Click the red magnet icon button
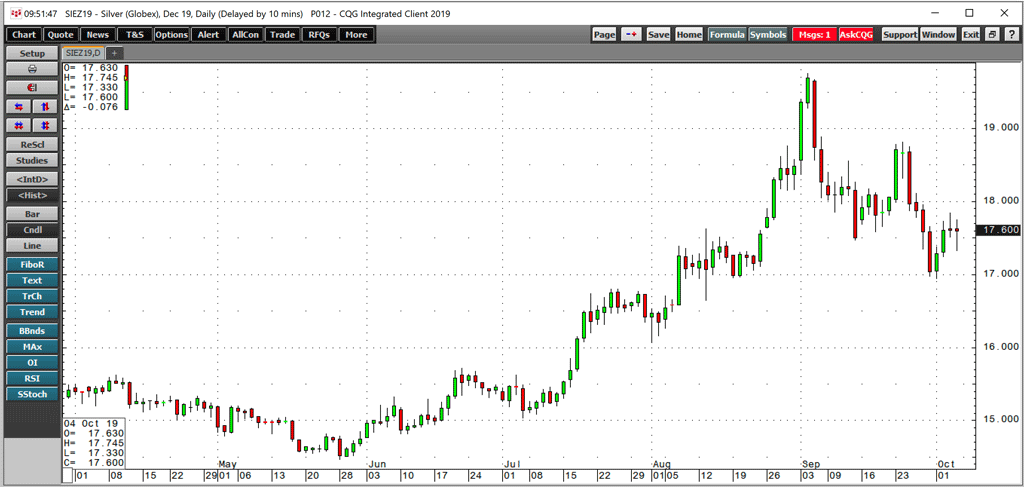 click(x=32, y=88)
